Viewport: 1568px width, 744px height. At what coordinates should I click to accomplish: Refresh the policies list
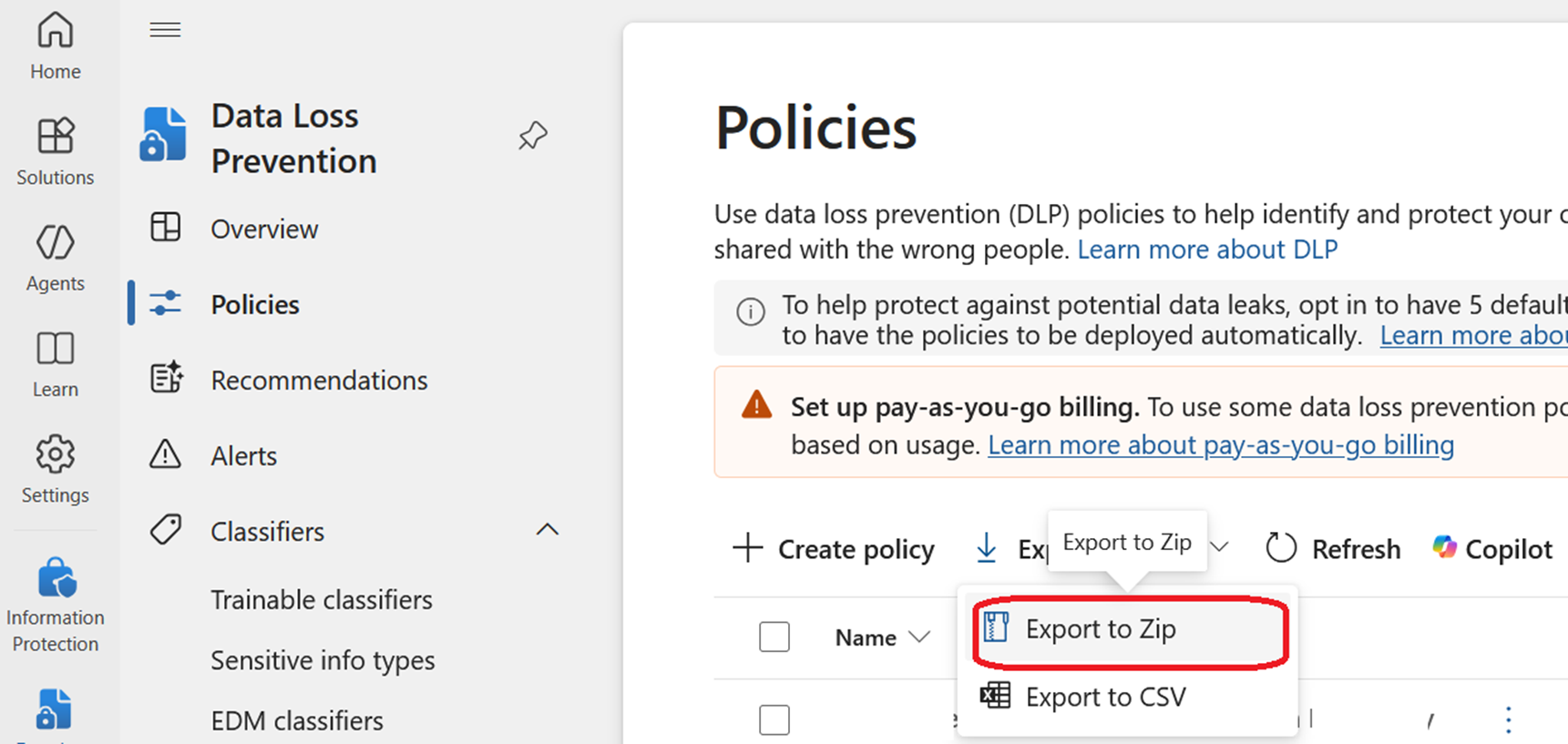click(x=1333, y=549)
